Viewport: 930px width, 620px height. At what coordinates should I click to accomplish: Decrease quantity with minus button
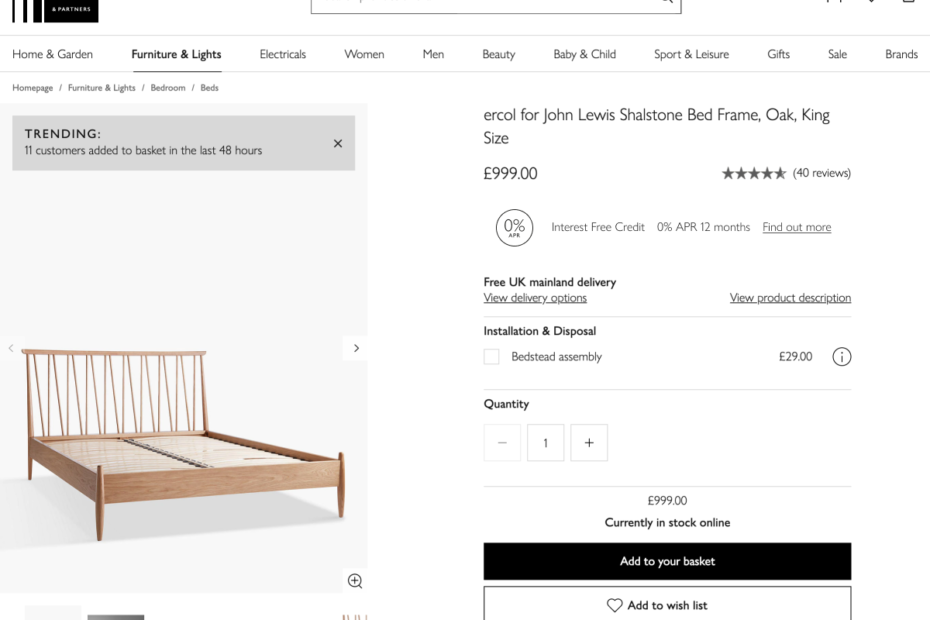click(x=502, y=443)
